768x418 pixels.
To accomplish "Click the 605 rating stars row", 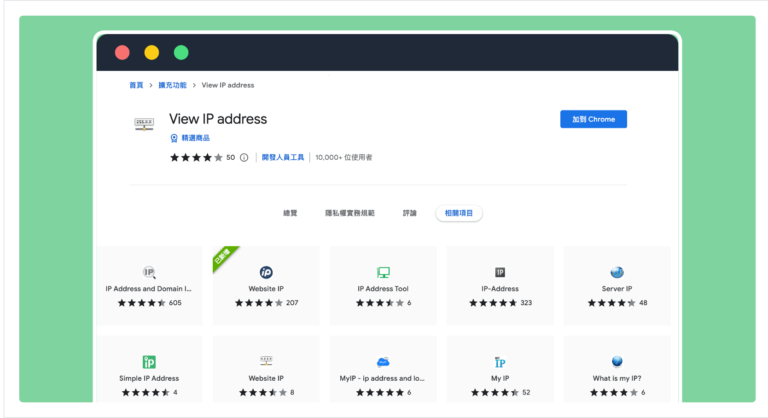I will click(142, 303).
